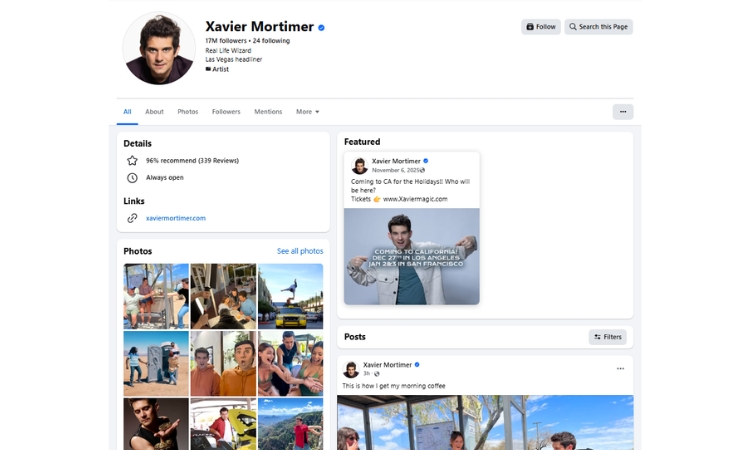Screen dimensions: 750x450
Task: Click 24 following text
Action: [271, 41]
